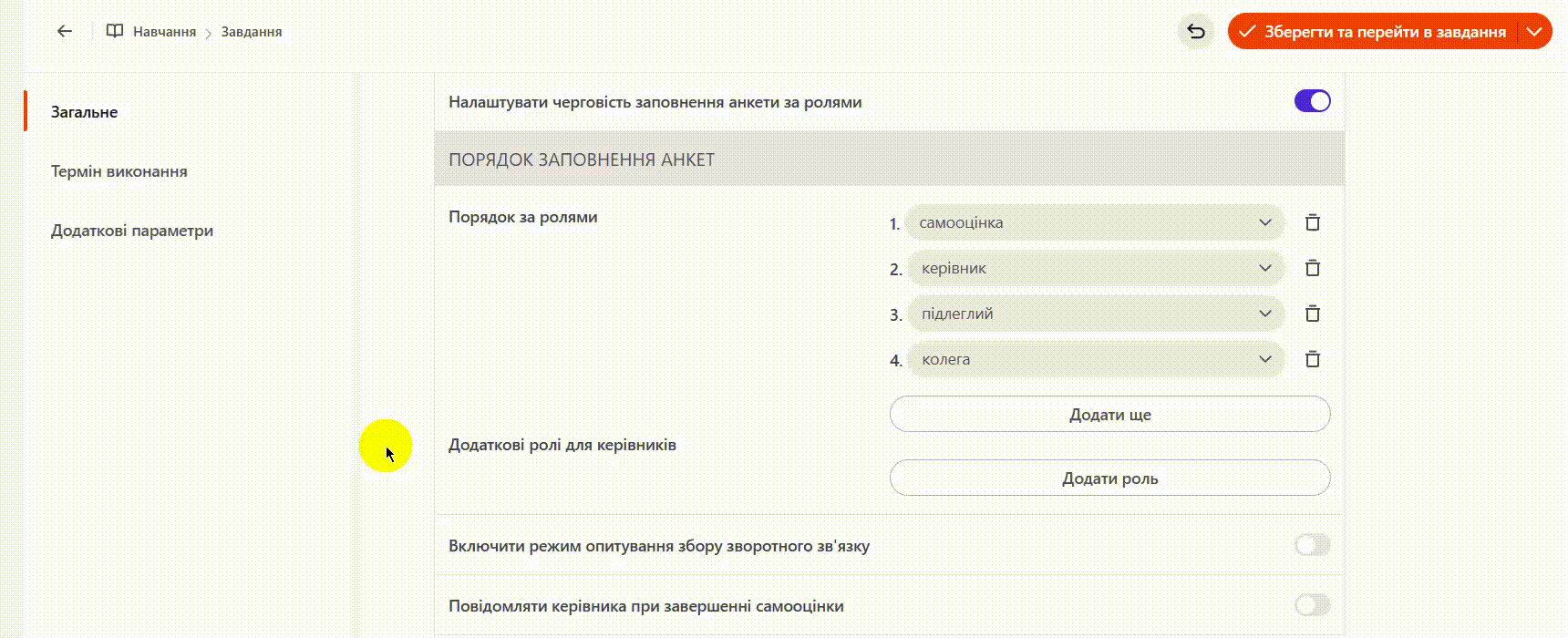Open the save button's dropdown arrow
This screenshot has width=1568, height=638.
[1534, 32]
